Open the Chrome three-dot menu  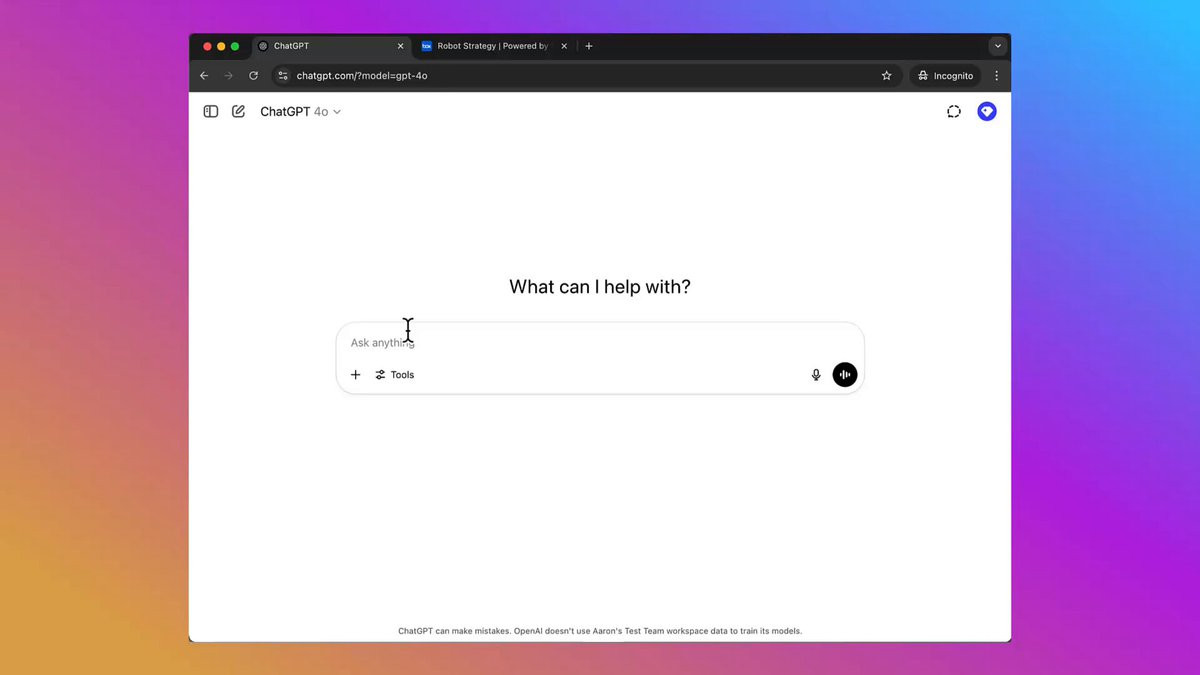996,76
